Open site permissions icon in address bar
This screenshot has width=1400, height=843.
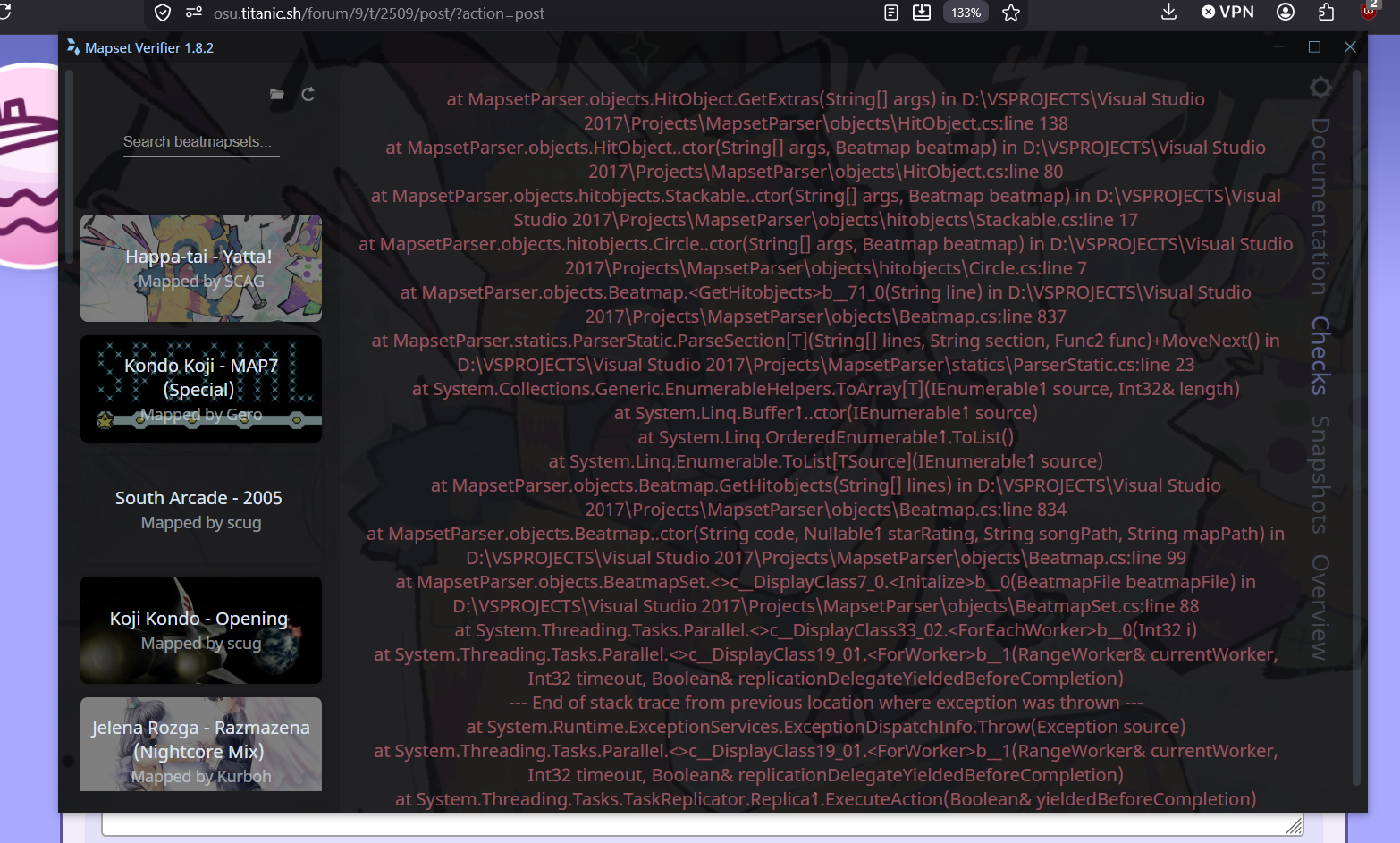click(x=194, y=13)
